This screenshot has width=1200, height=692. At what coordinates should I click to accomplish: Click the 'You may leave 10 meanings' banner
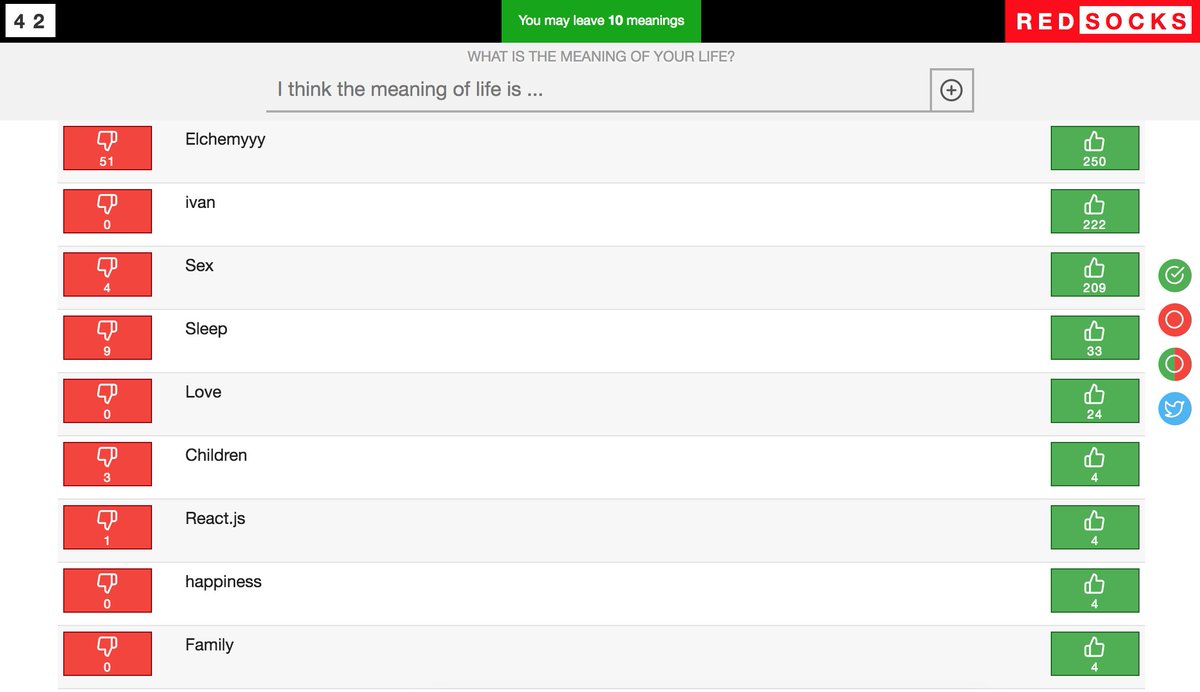pyautogui.click(x=601, y=21)
